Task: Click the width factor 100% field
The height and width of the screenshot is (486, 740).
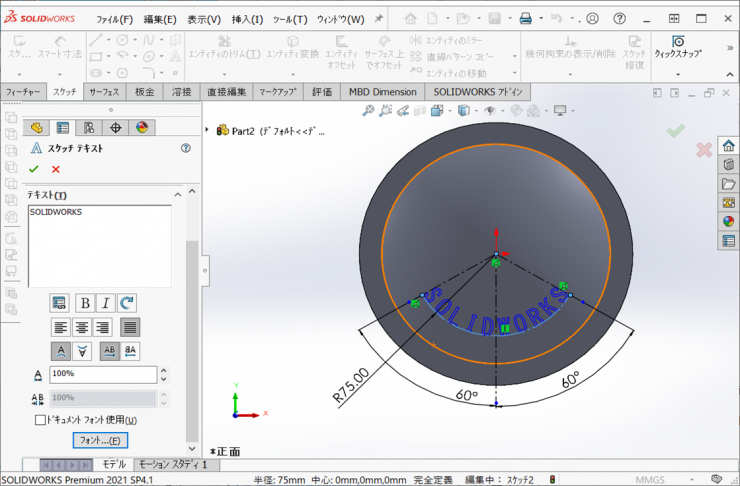Action: pos(103,375)
